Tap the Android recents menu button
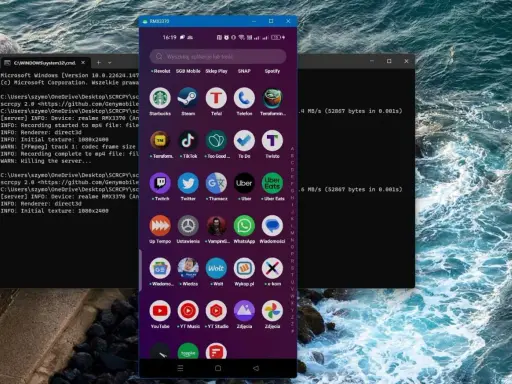The image size is (512, 384). tap(180, 368)
